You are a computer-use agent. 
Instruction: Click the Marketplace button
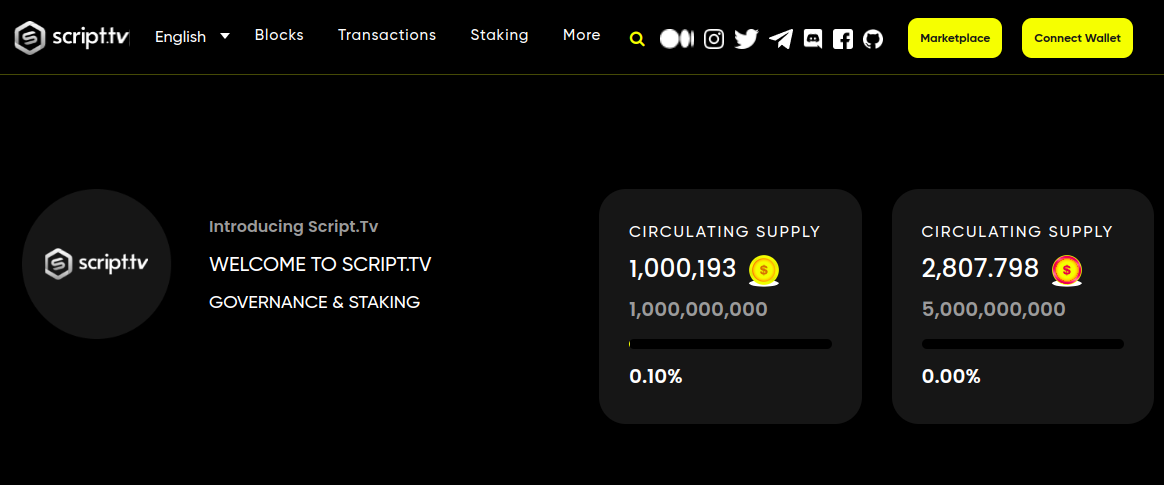(954, 38)
